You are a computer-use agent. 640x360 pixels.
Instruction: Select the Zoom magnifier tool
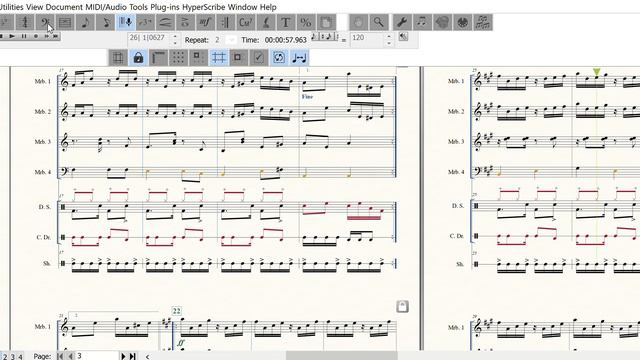[378, 22]
